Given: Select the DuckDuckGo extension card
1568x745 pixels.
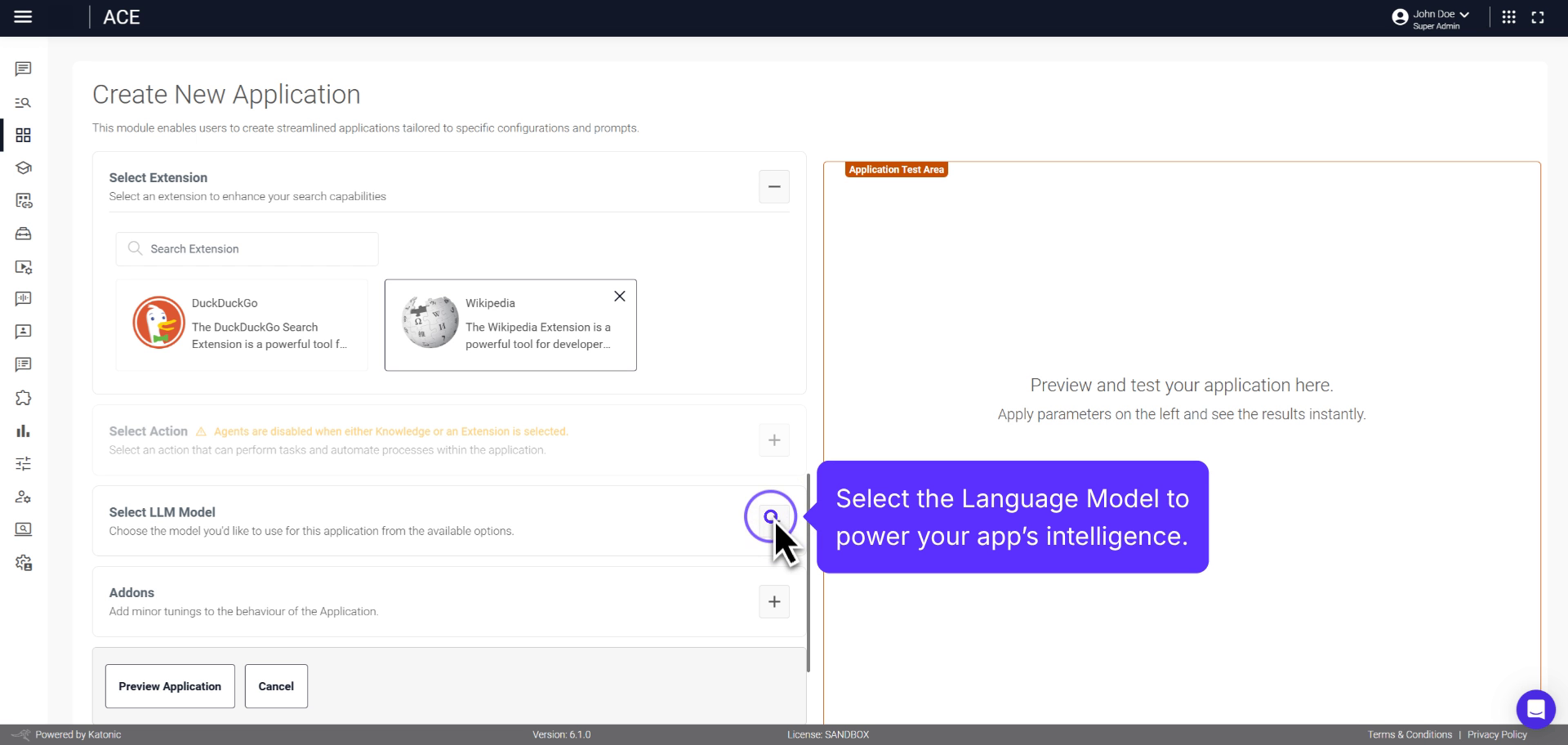Looking at the screenshot, I should (x=241, y=324).
